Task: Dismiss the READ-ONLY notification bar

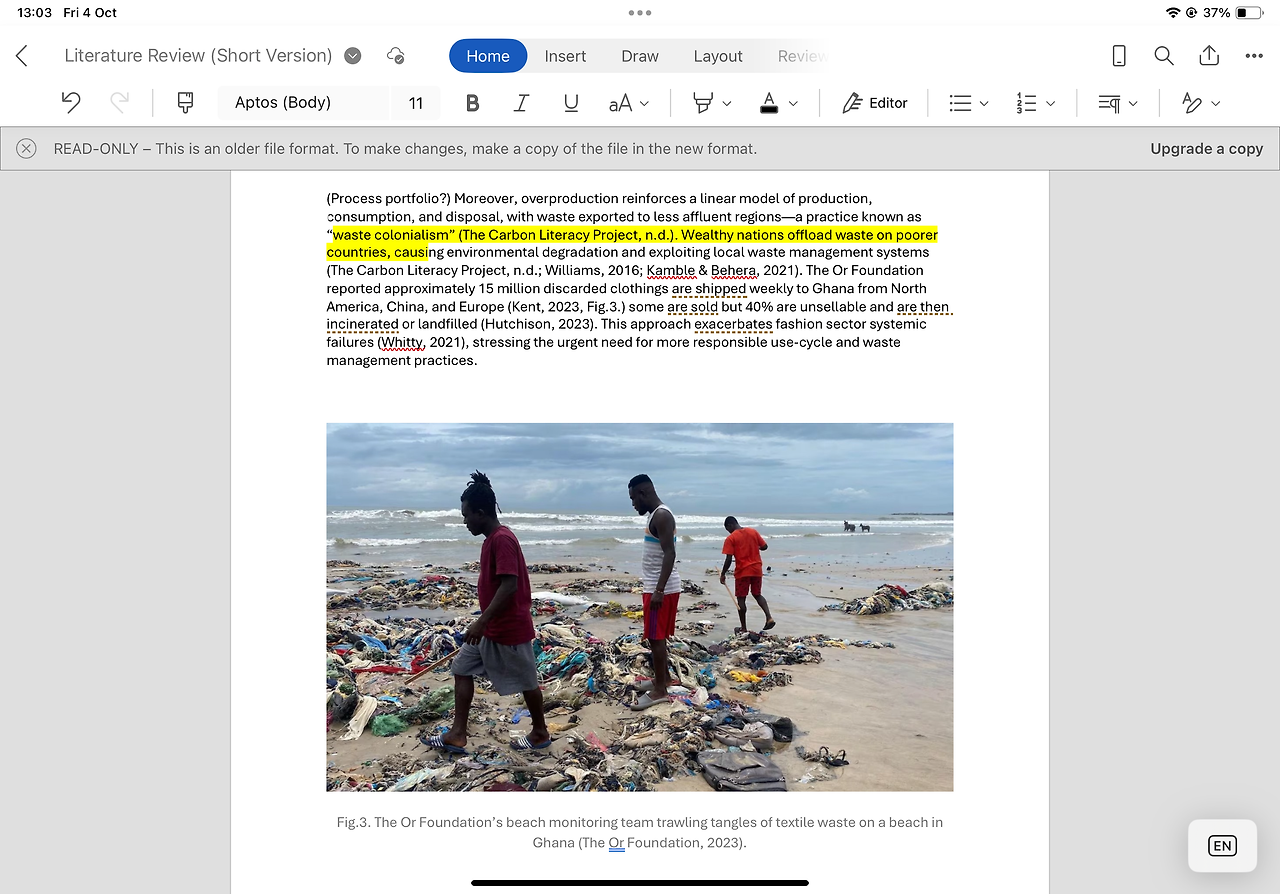Action: coord(26,149)
